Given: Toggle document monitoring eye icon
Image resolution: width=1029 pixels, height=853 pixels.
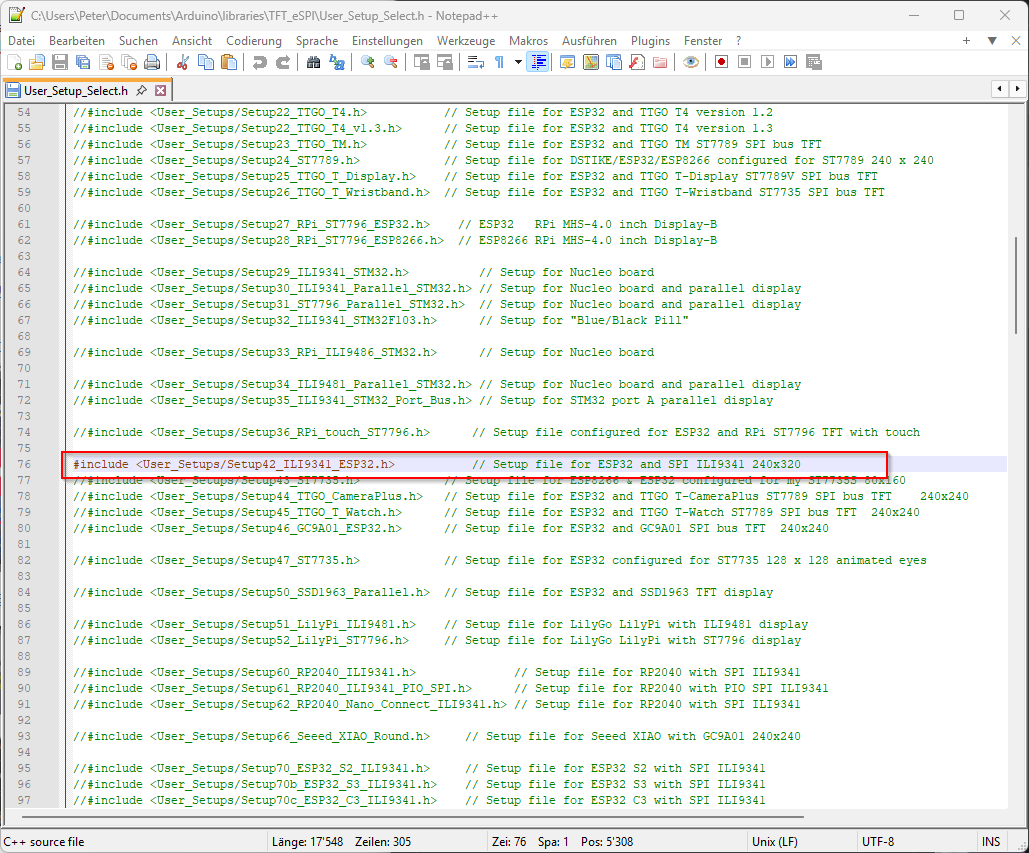Looking at the screenshot, I should (x=690, y=62).
